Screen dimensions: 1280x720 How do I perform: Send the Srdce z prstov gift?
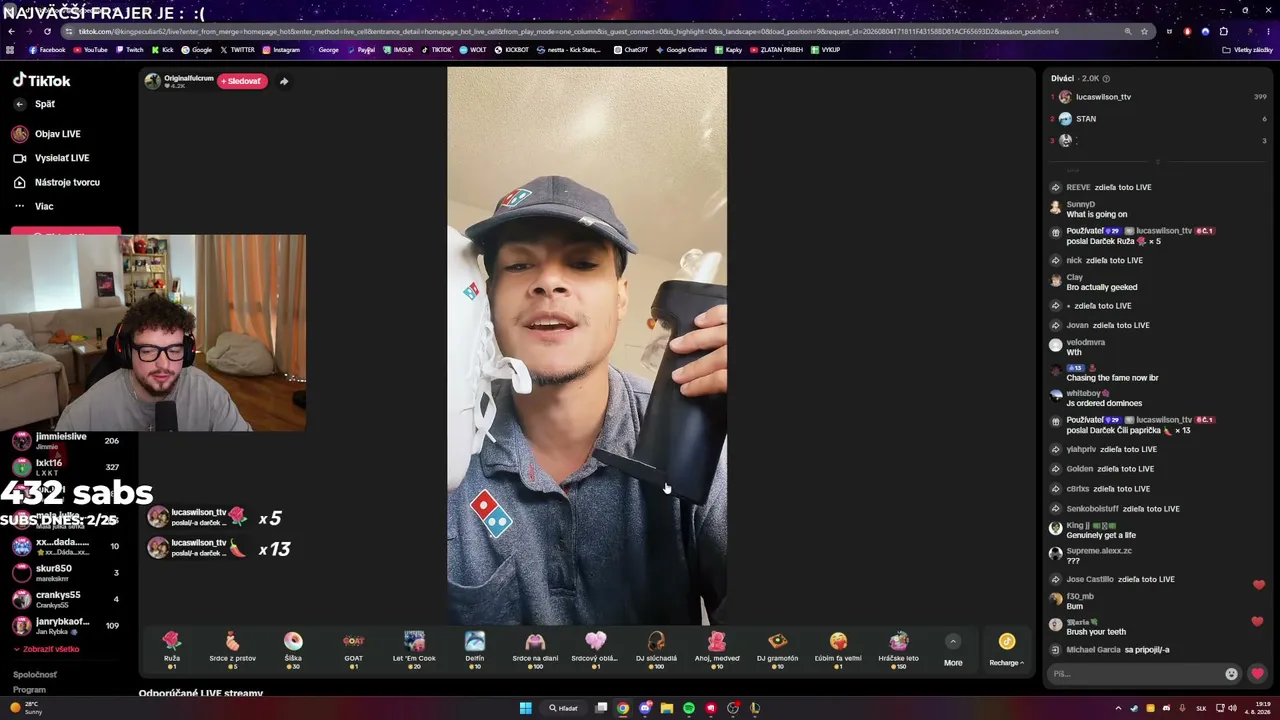232,649
